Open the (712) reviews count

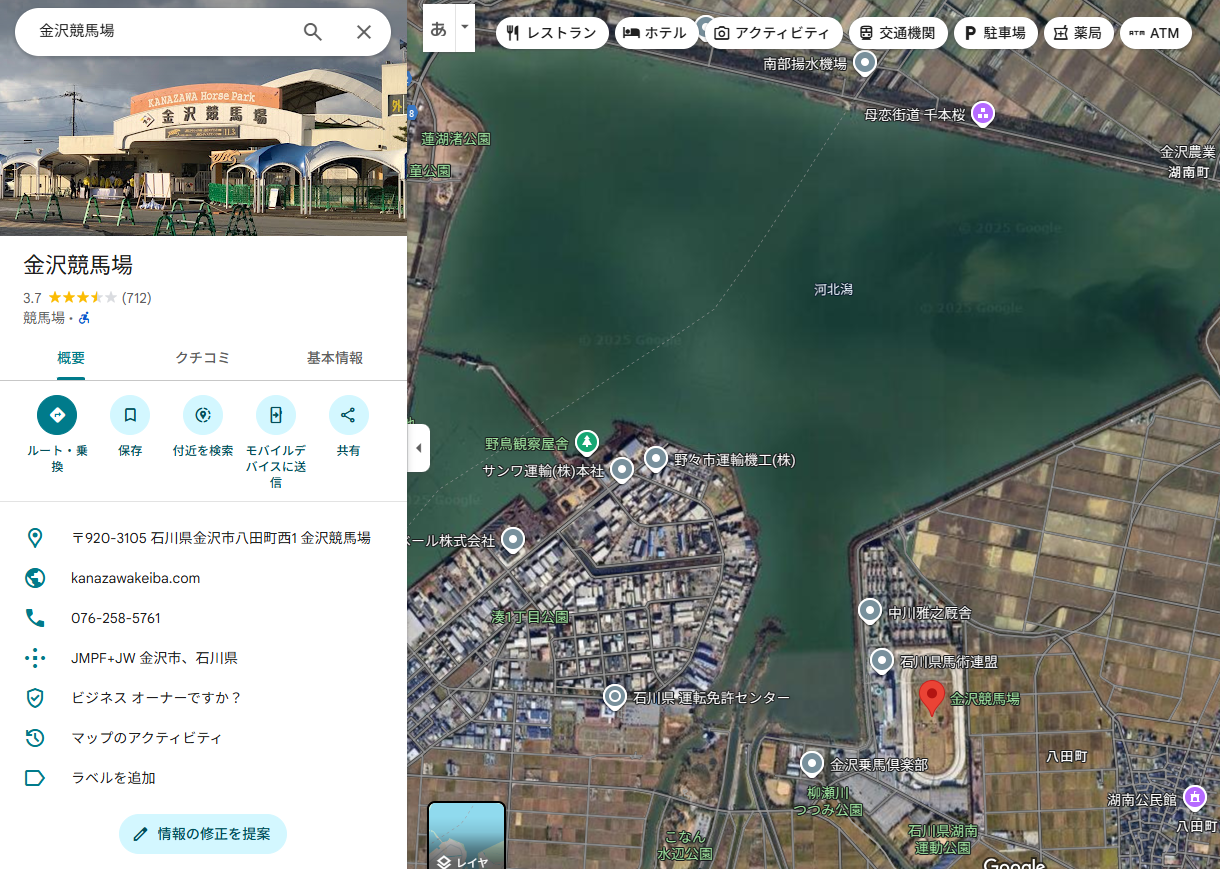(137, 298)
